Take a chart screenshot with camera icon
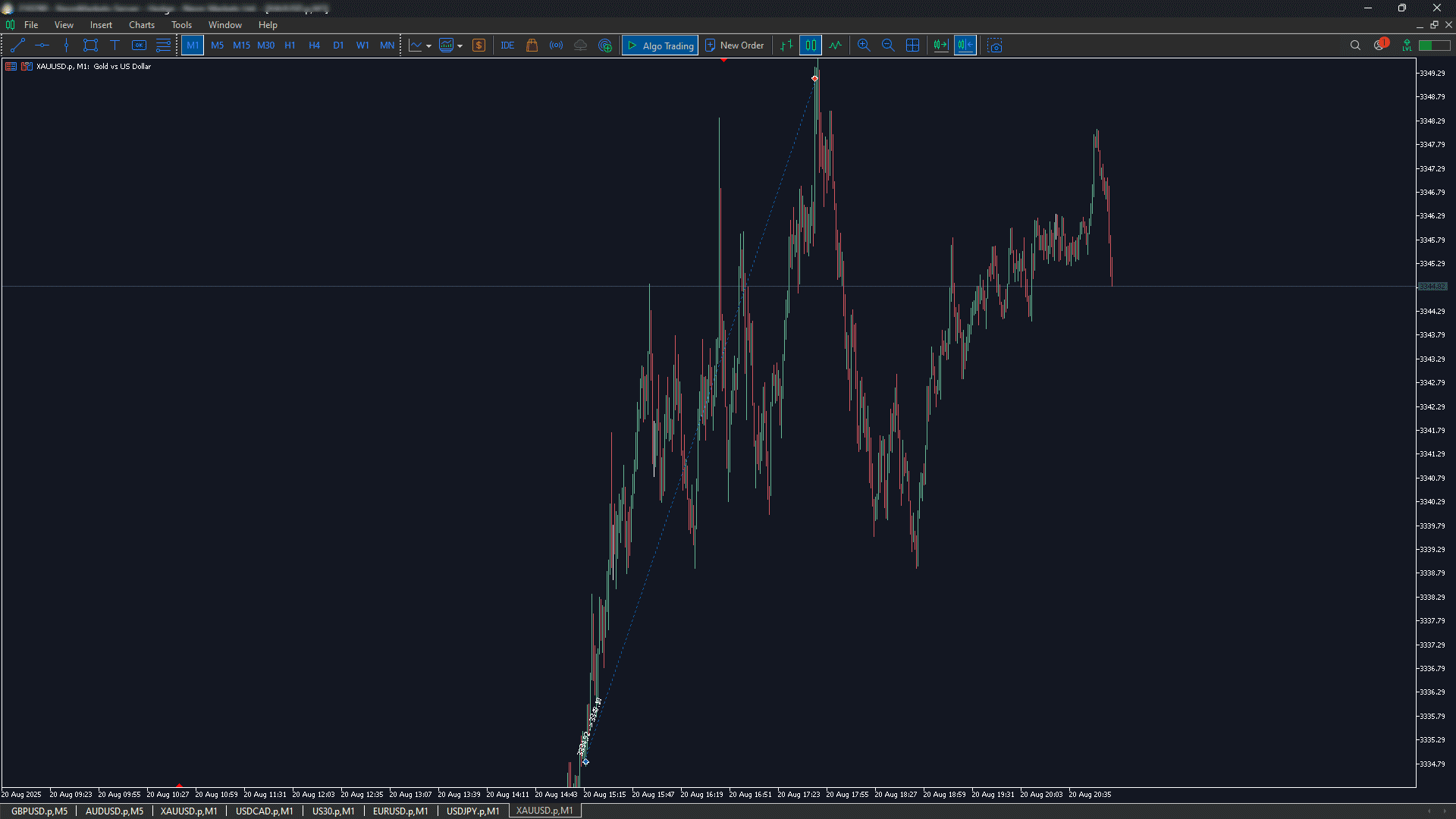 pyautogui.click(x=995, y=45)
